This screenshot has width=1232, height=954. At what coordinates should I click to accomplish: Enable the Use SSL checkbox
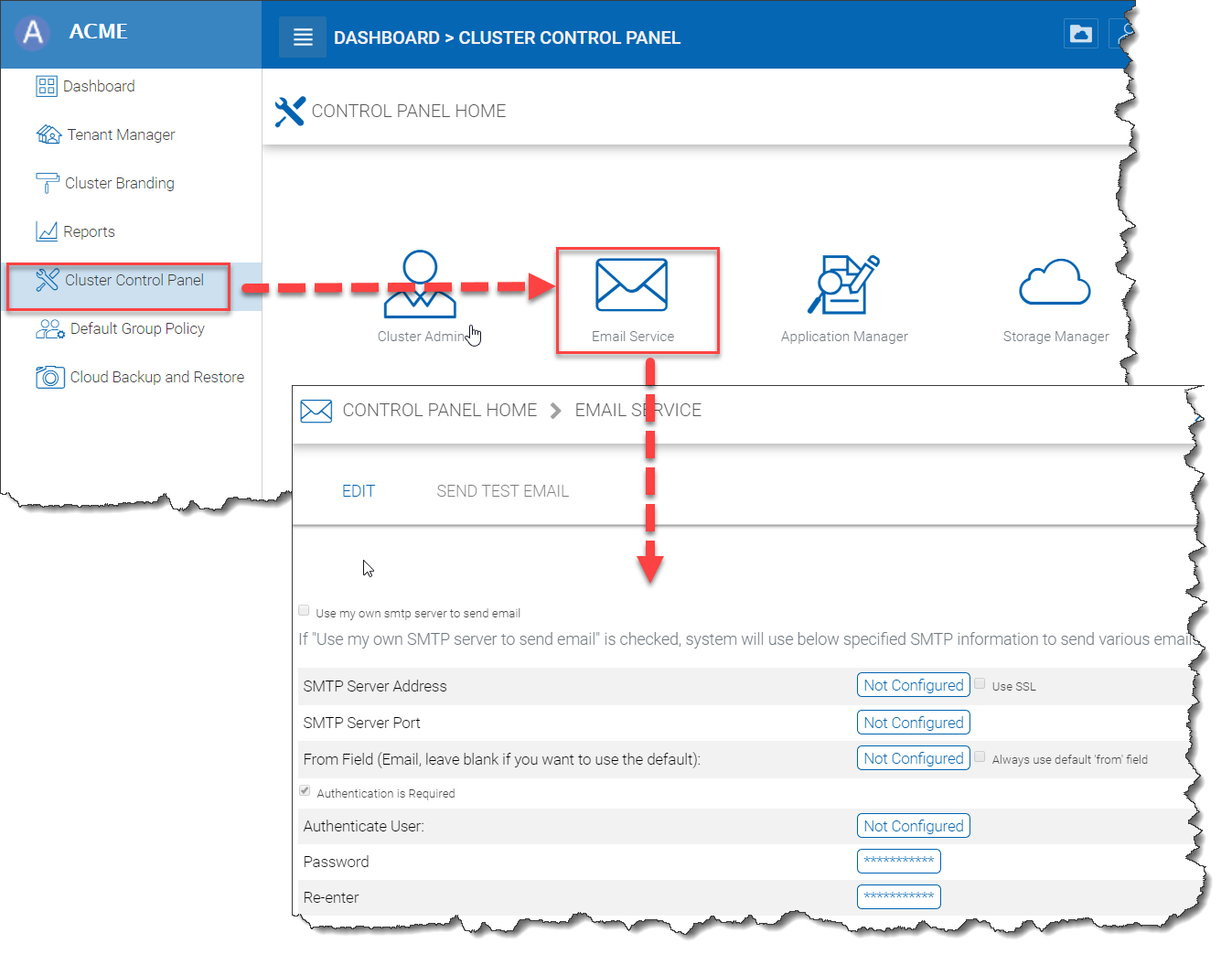[x=980, y=683]
